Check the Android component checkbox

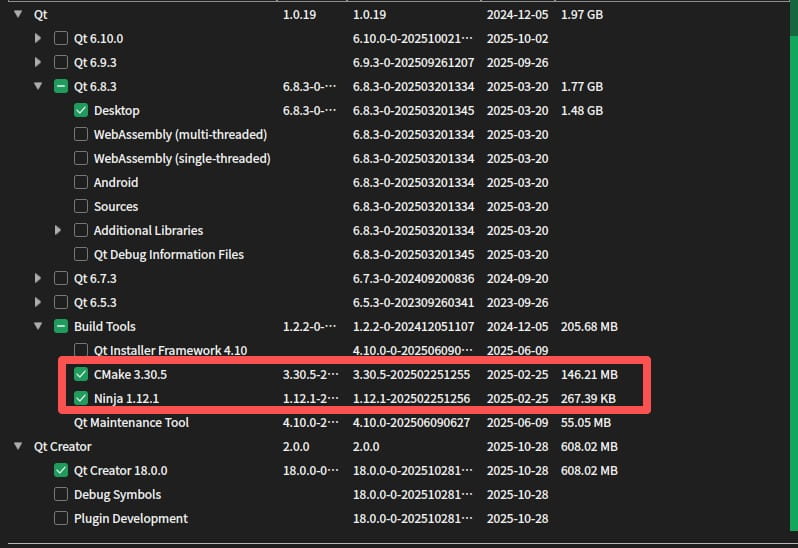tap(81, 182)
